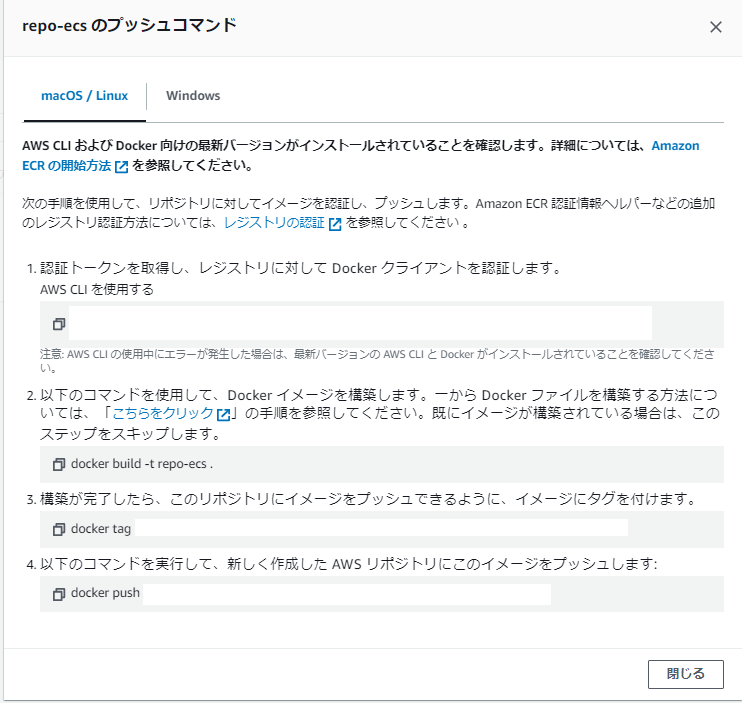The height and width of the screenshot is (703, 742).
Task: Switch to the macOS / Linux tab
Action: 84,96
